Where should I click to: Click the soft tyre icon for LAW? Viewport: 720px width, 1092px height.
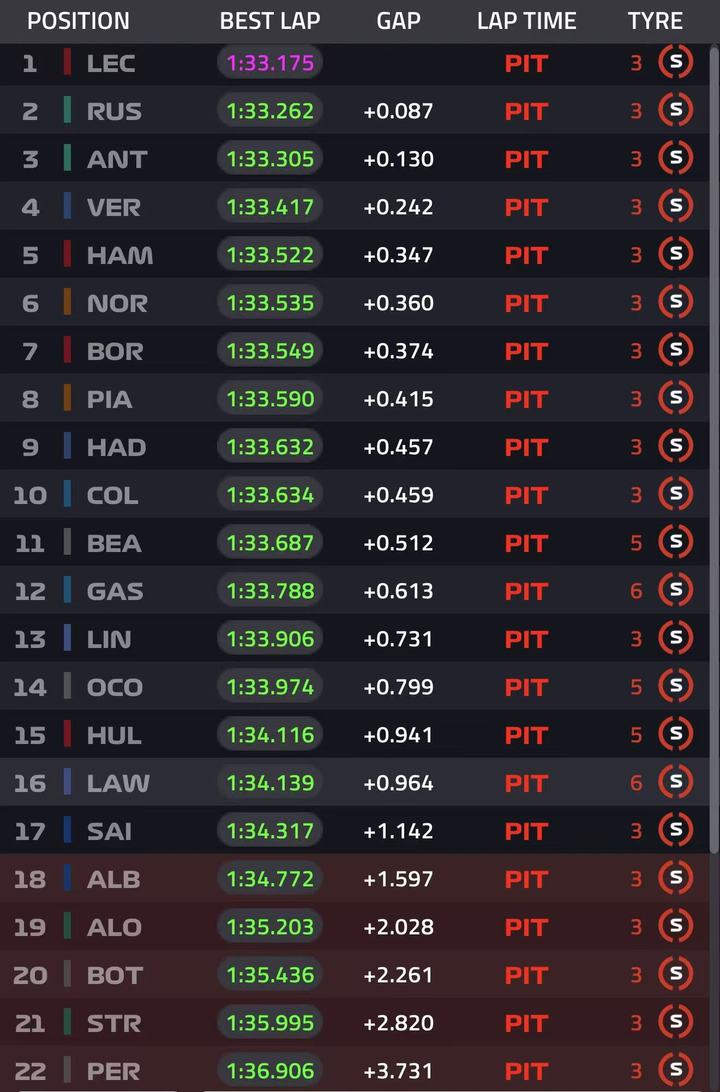click(x=675, y=783)
